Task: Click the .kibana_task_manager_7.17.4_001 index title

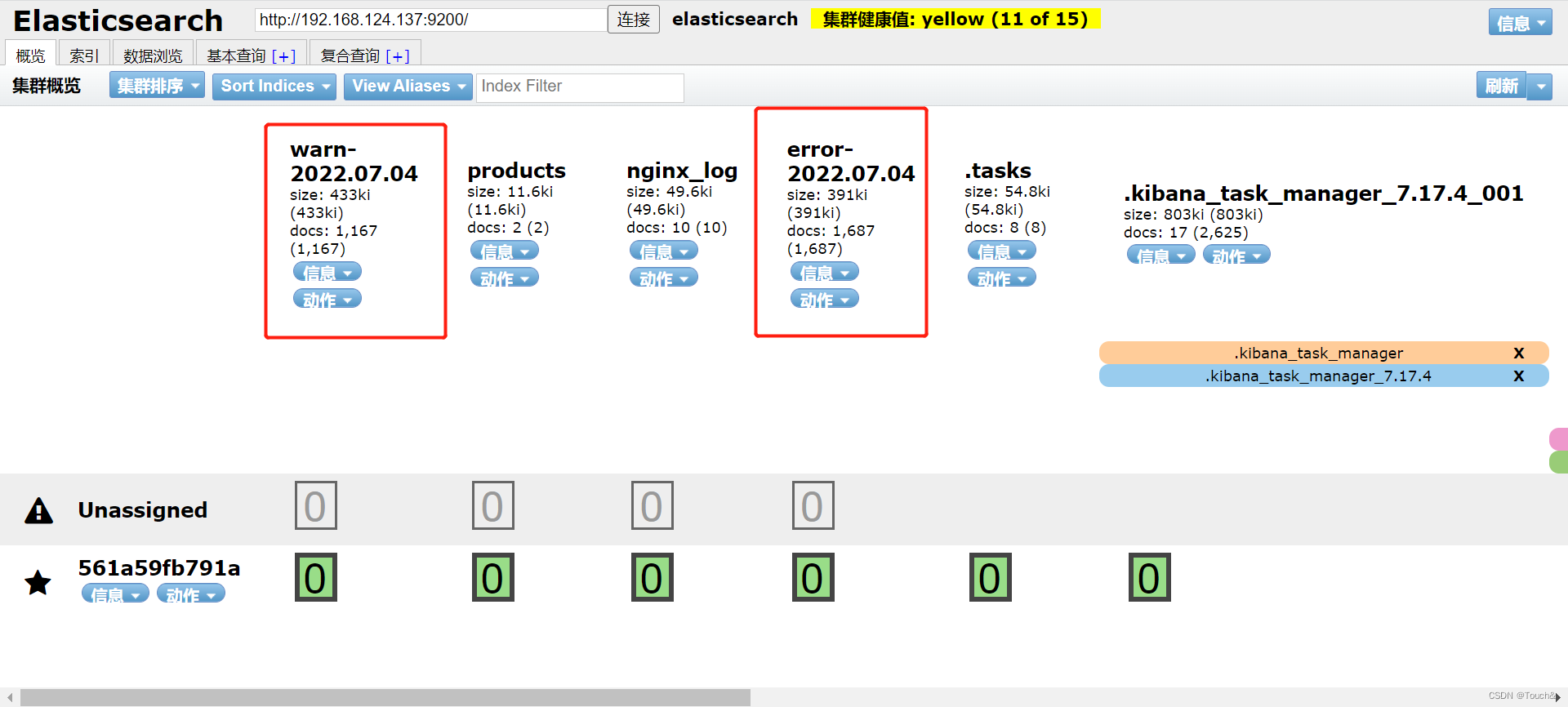Action: click(1323, 193)
